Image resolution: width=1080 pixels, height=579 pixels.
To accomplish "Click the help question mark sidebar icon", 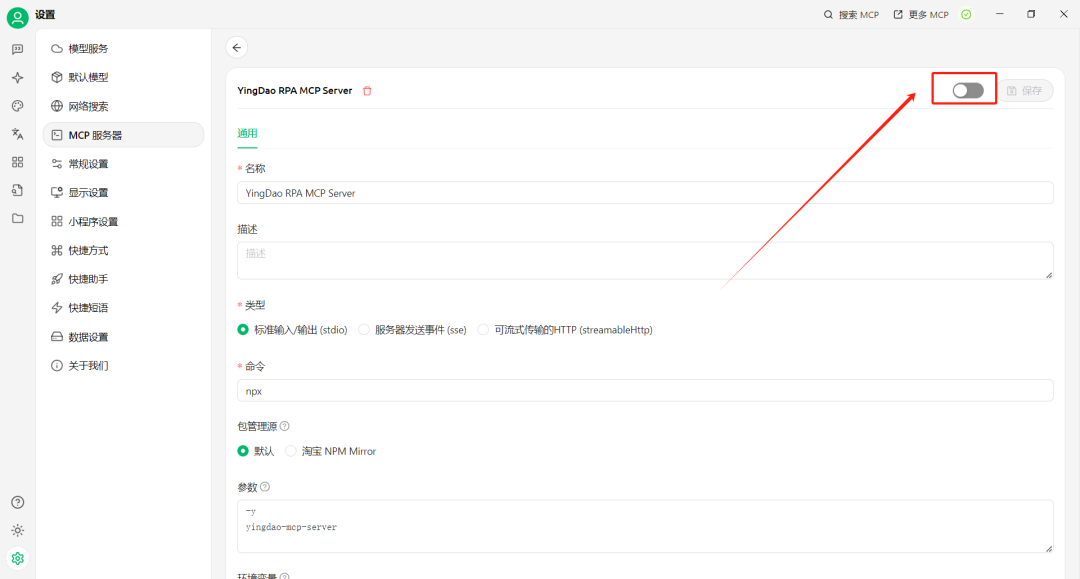I will coord(18,503).
